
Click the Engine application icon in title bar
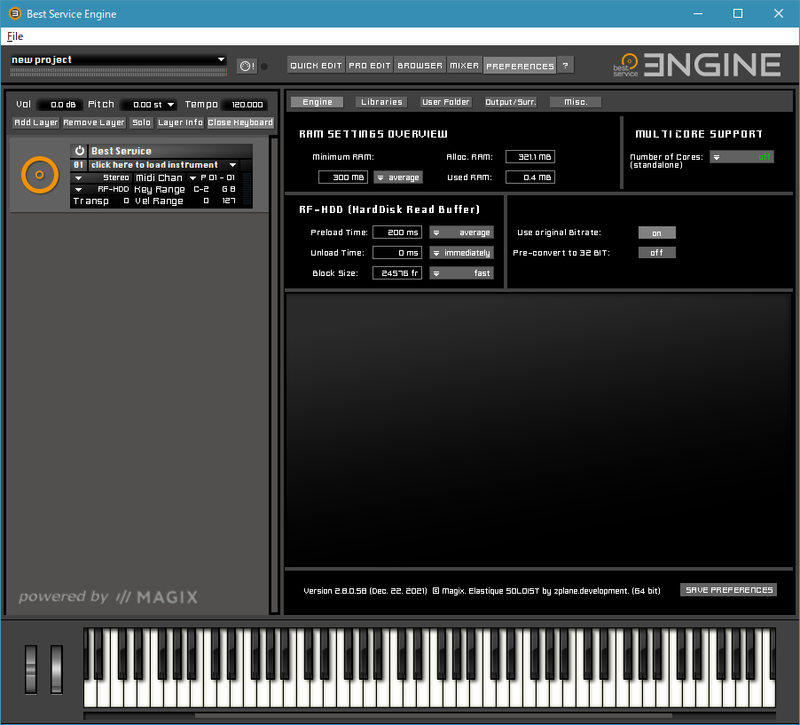[x=14, y=14]
